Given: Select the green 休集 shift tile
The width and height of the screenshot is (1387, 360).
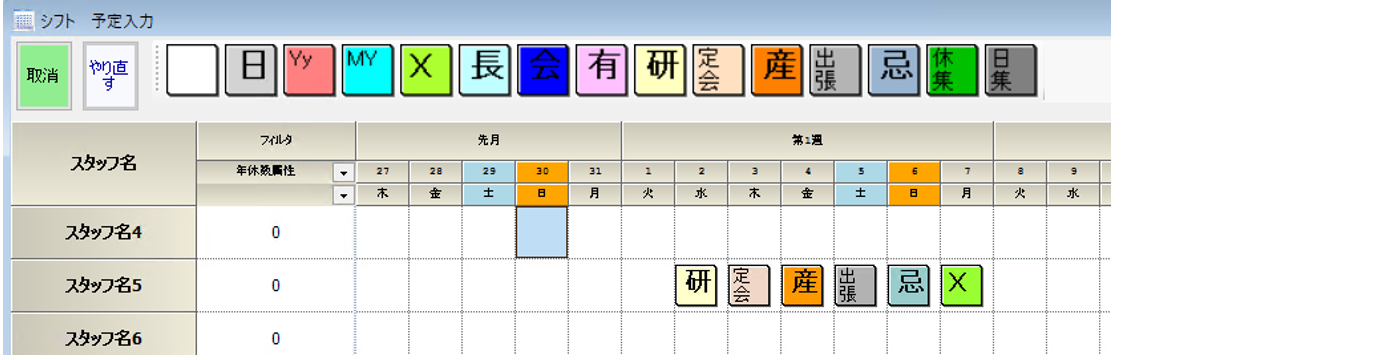Looking at the screenshot, I should [952, 70].
